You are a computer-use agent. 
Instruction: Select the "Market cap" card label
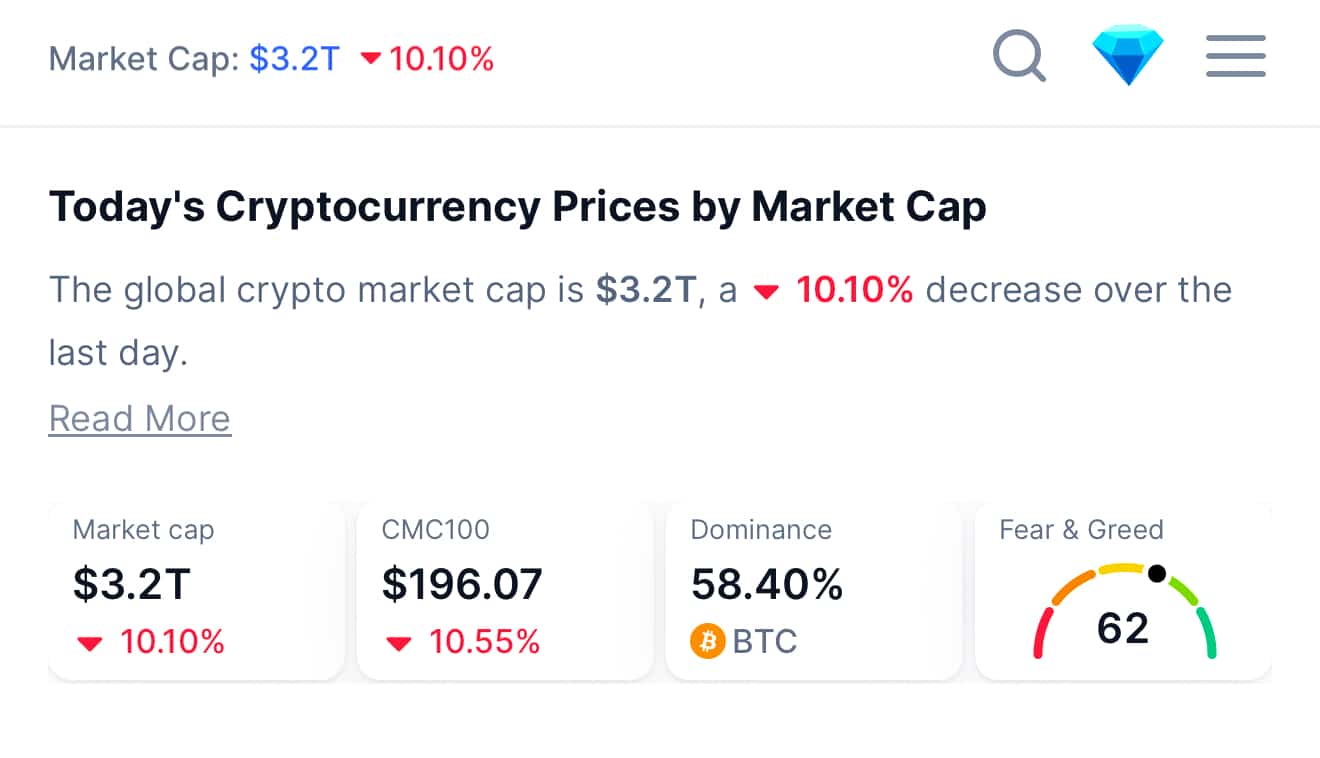click(143, 530)
